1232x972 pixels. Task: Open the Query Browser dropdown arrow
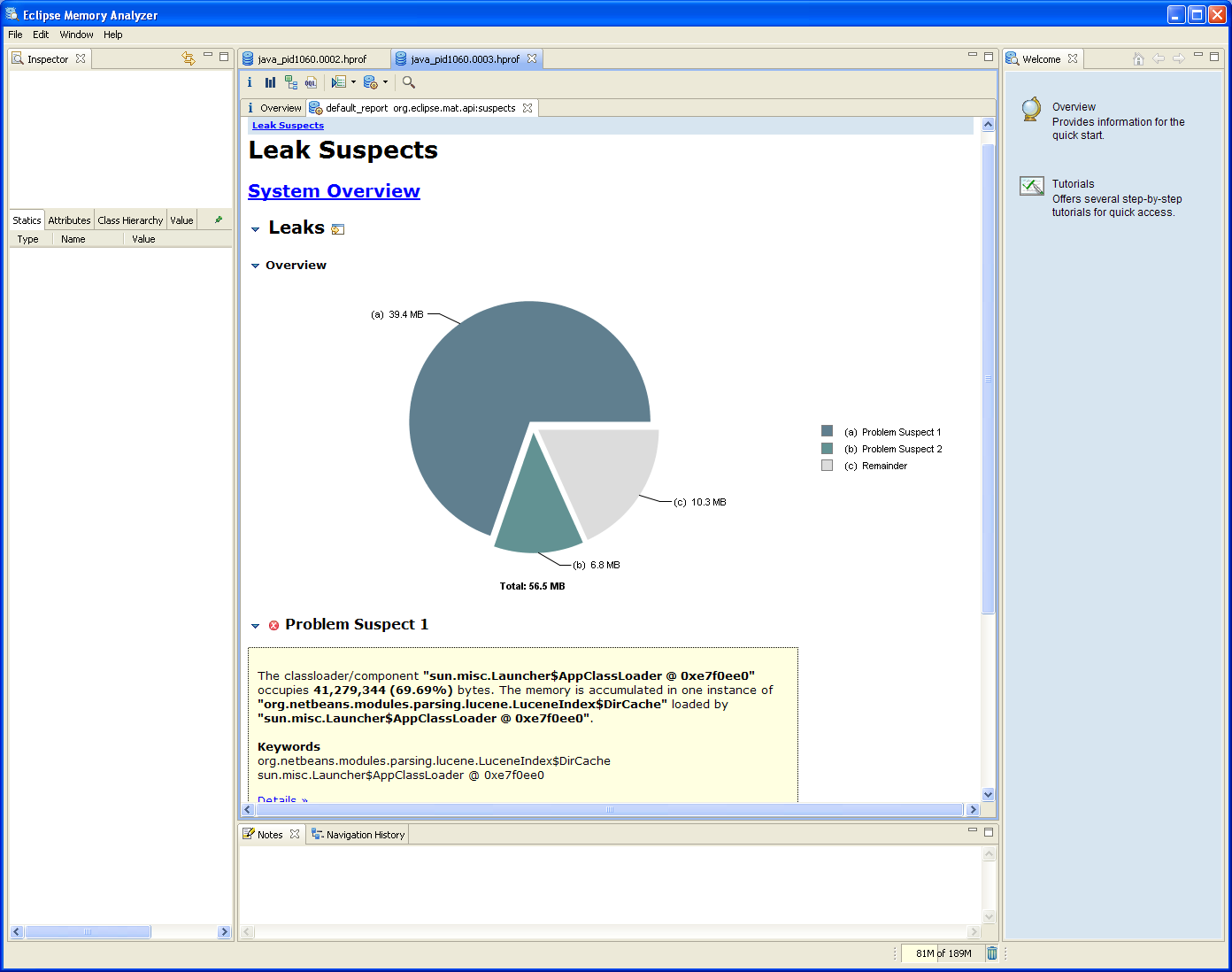(x=353, y=82)
